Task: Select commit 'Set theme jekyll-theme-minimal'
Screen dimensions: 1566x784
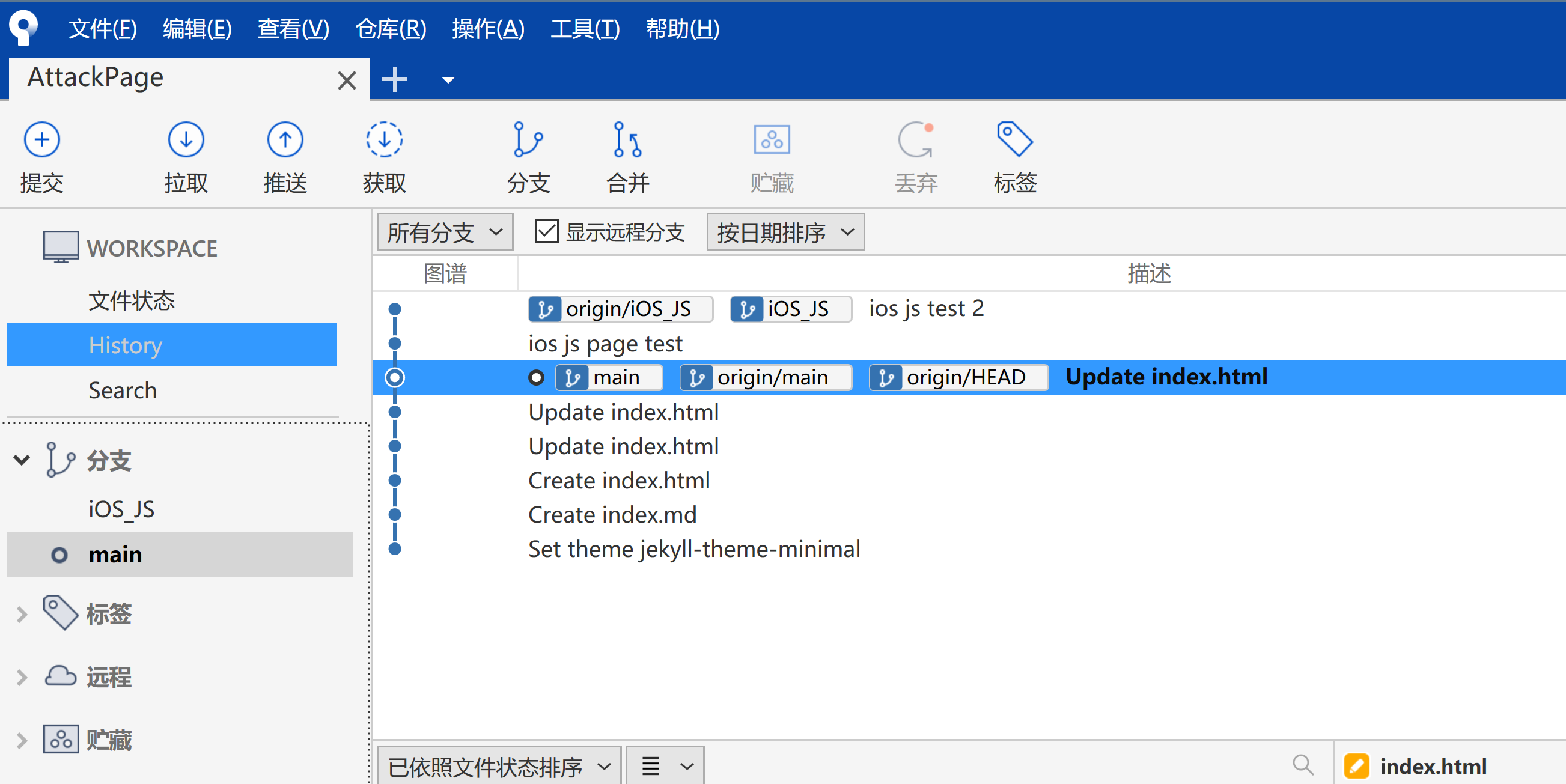Action: tap(693, 549)
